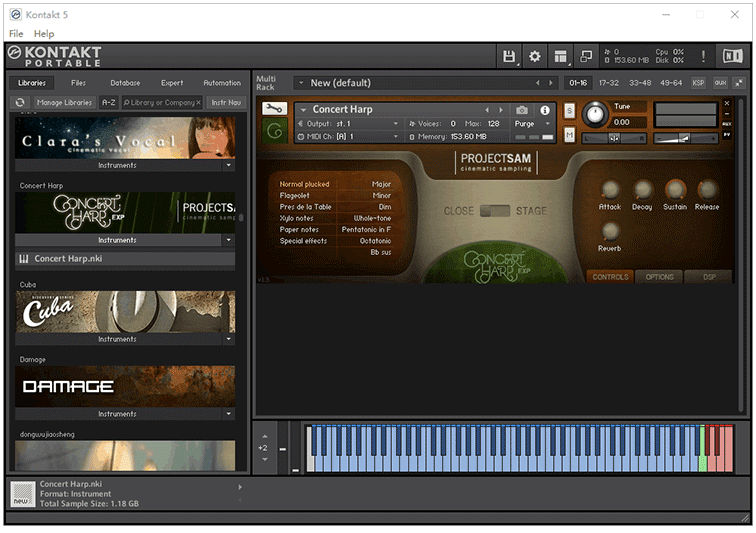
Task: Toggle A-Z library sorting
Action: (x=108, y=102)
